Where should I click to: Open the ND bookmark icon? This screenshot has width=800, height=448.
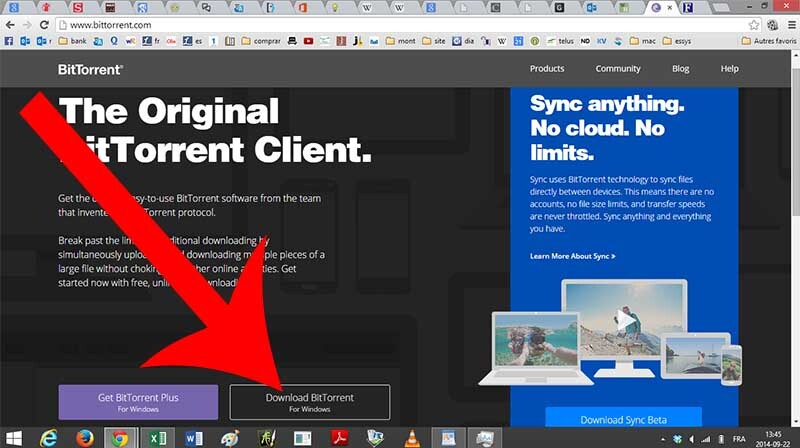tap(585, 41)
